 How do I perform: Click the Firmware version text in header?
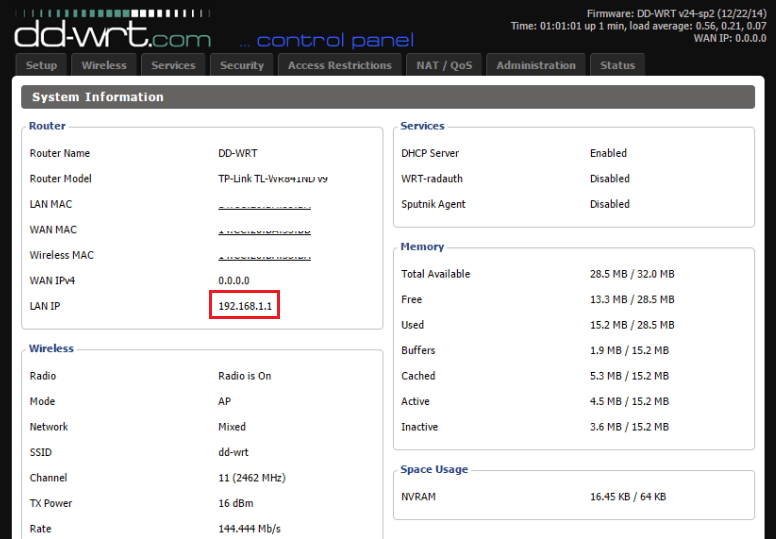coord(677,14)
